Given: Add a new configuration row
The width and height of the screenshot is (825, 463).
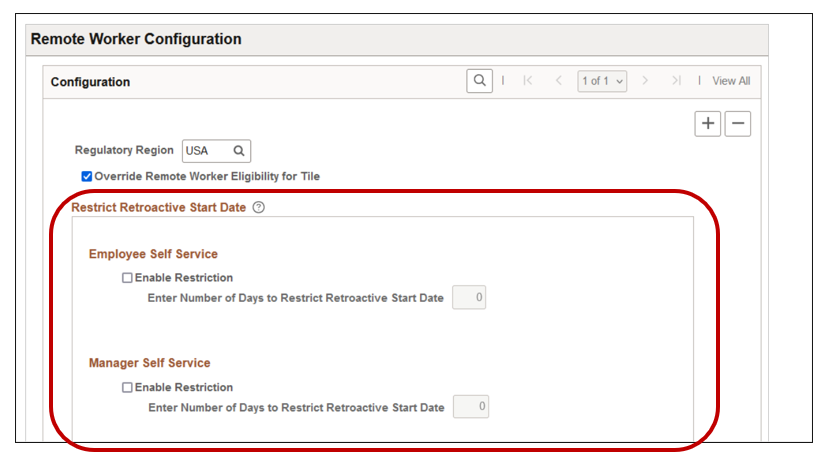Looking at the screenshot, I should (708, 123).
